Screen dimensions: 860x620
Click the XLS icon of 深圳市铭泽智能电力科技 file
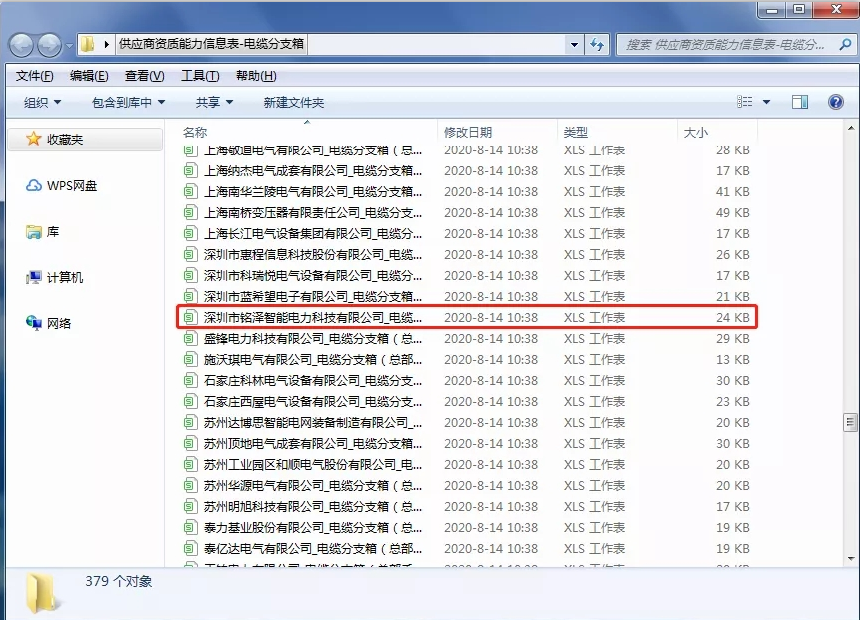pos(190,318)
